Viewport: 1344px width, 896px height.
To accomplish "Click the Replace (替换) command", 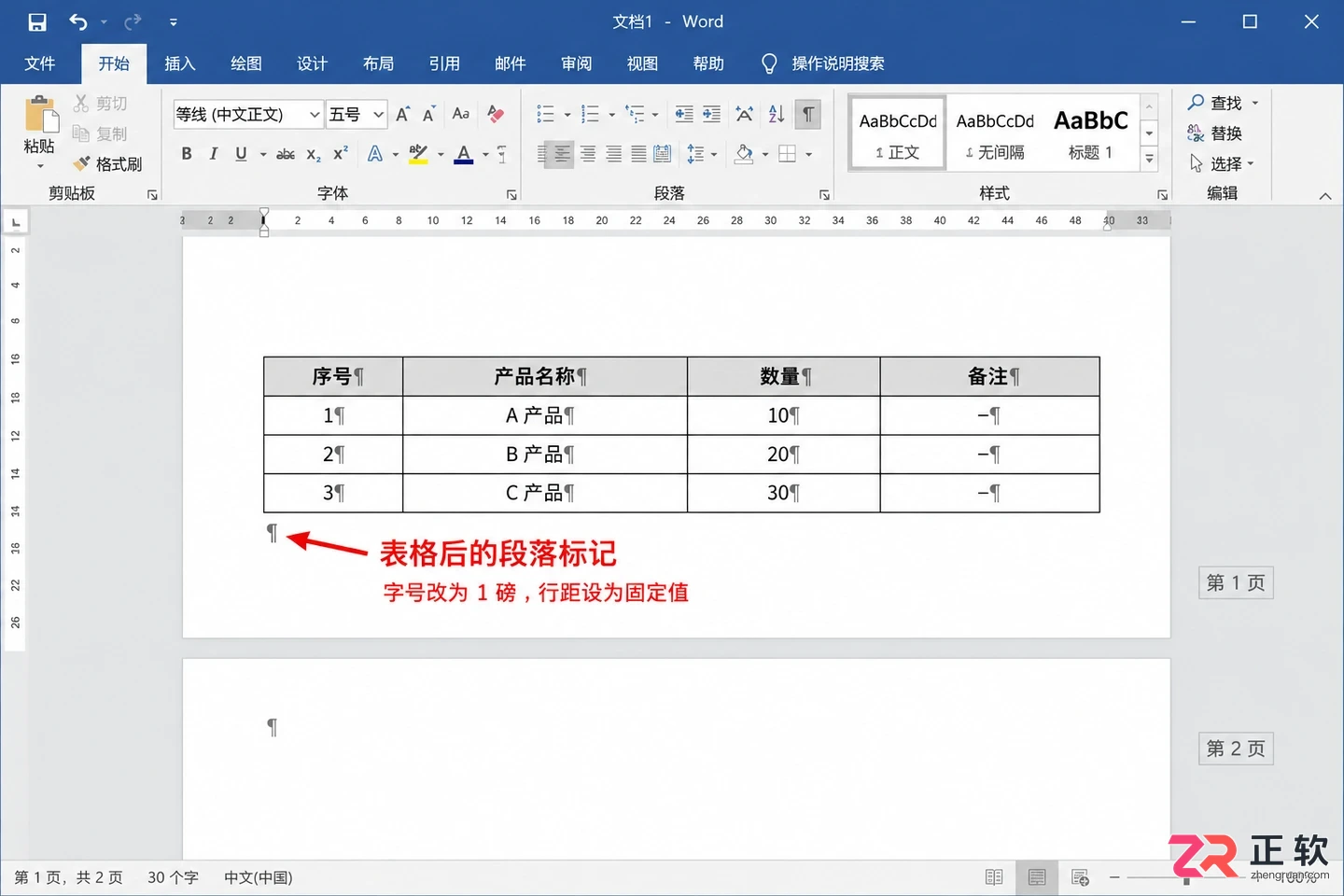I will 1215,133.
